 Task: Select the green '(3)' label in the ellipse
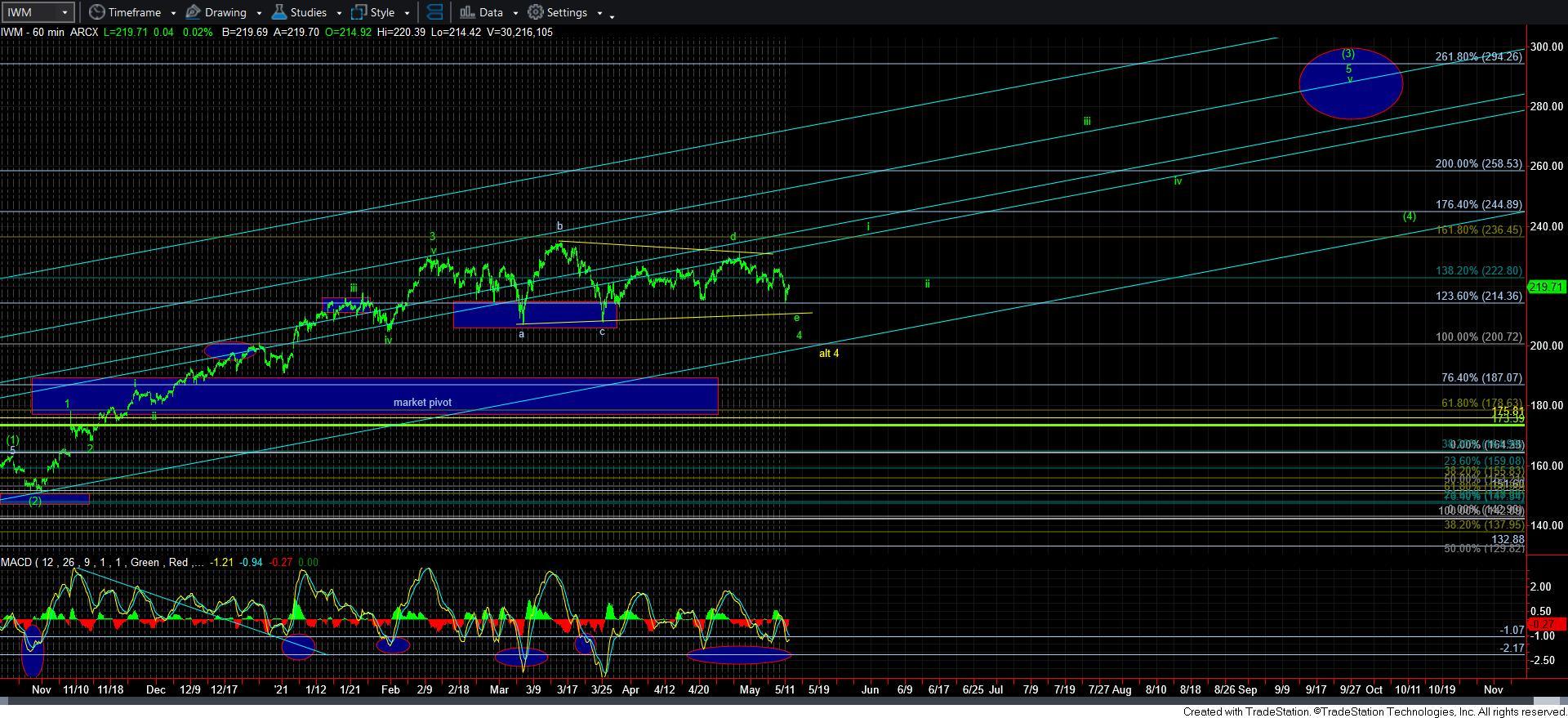[1348, 54]
